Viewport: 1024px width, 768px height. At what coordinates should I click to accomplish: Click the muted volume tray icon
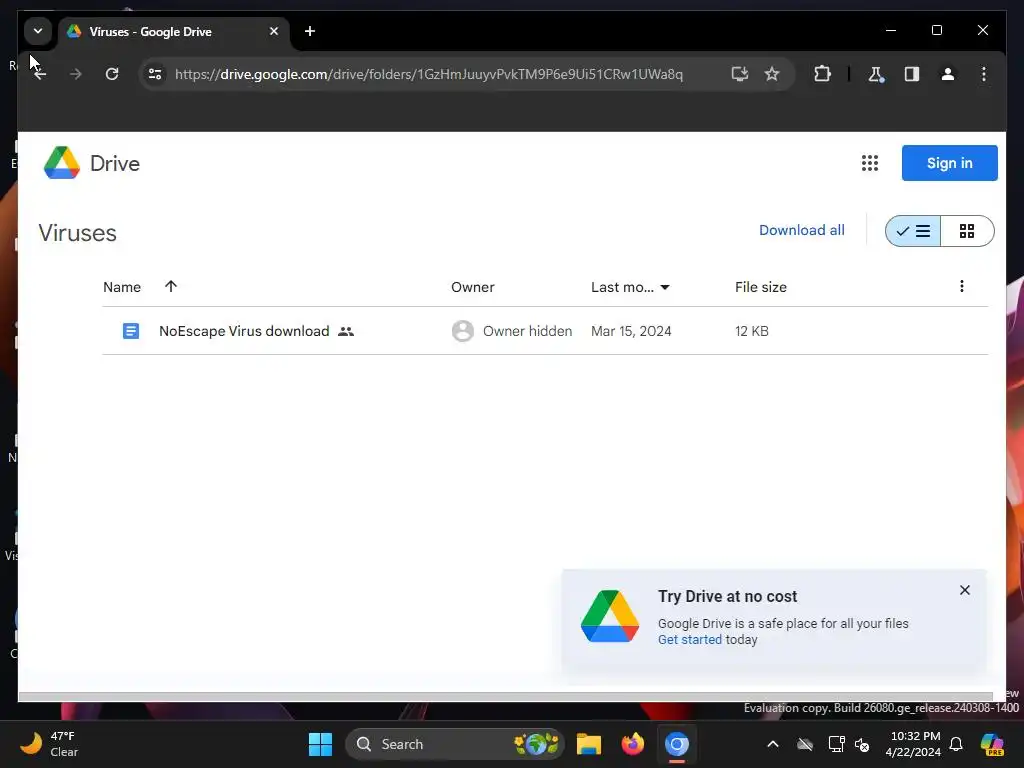pyautogui.click(x=862, y=744)
